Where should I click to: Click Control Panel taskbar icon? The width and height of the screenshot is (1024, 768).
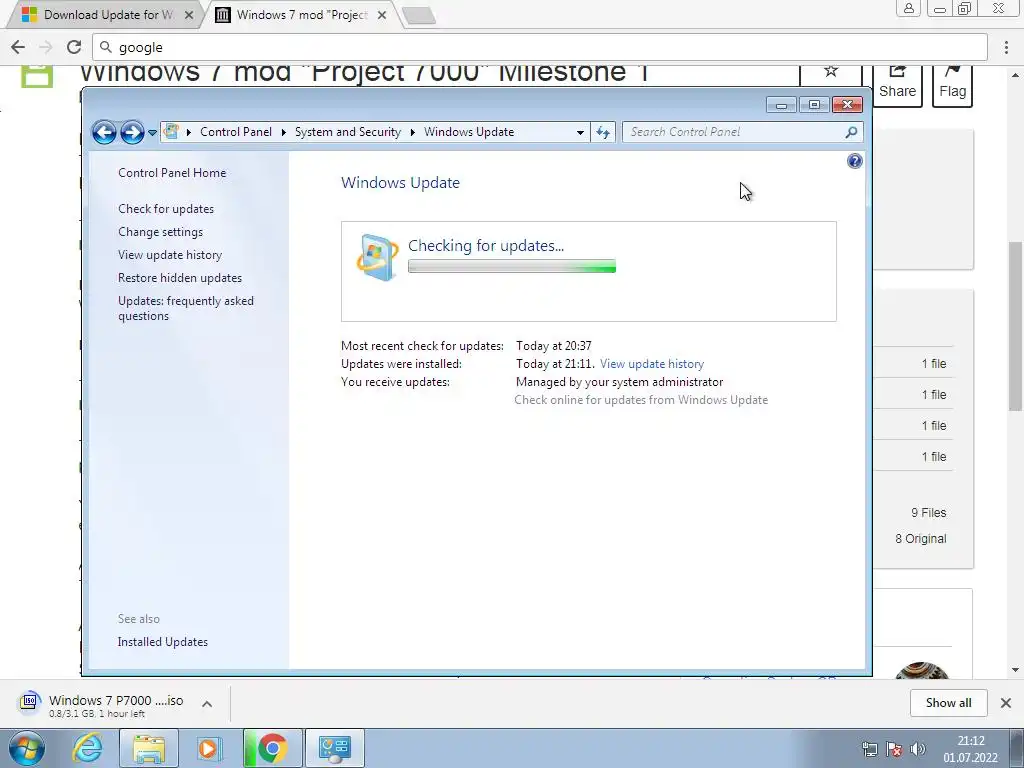coord(334,748)
